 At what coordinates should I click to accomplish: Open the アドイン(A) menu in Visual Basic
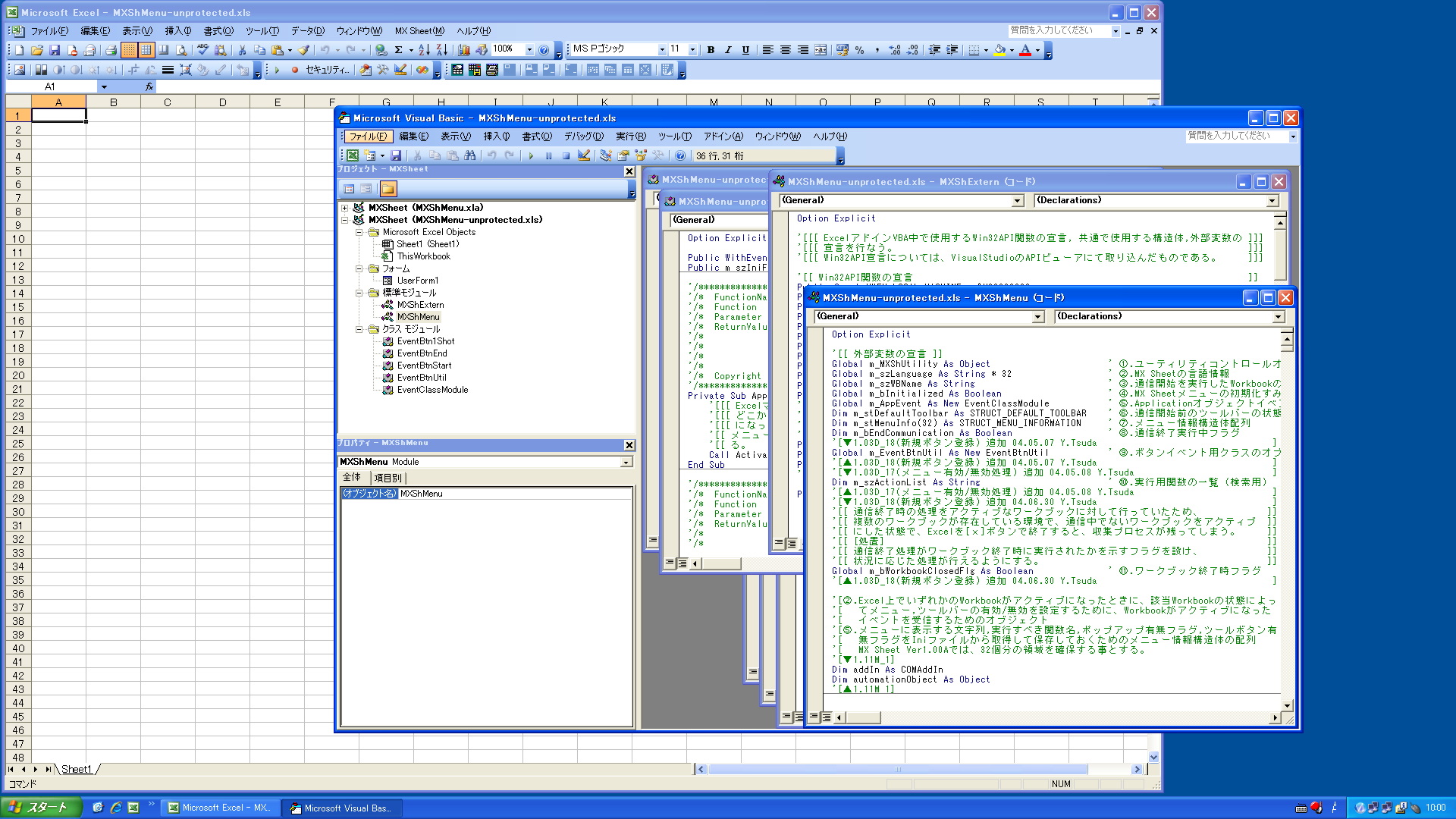pyautogui.click(x=723, y=136)
